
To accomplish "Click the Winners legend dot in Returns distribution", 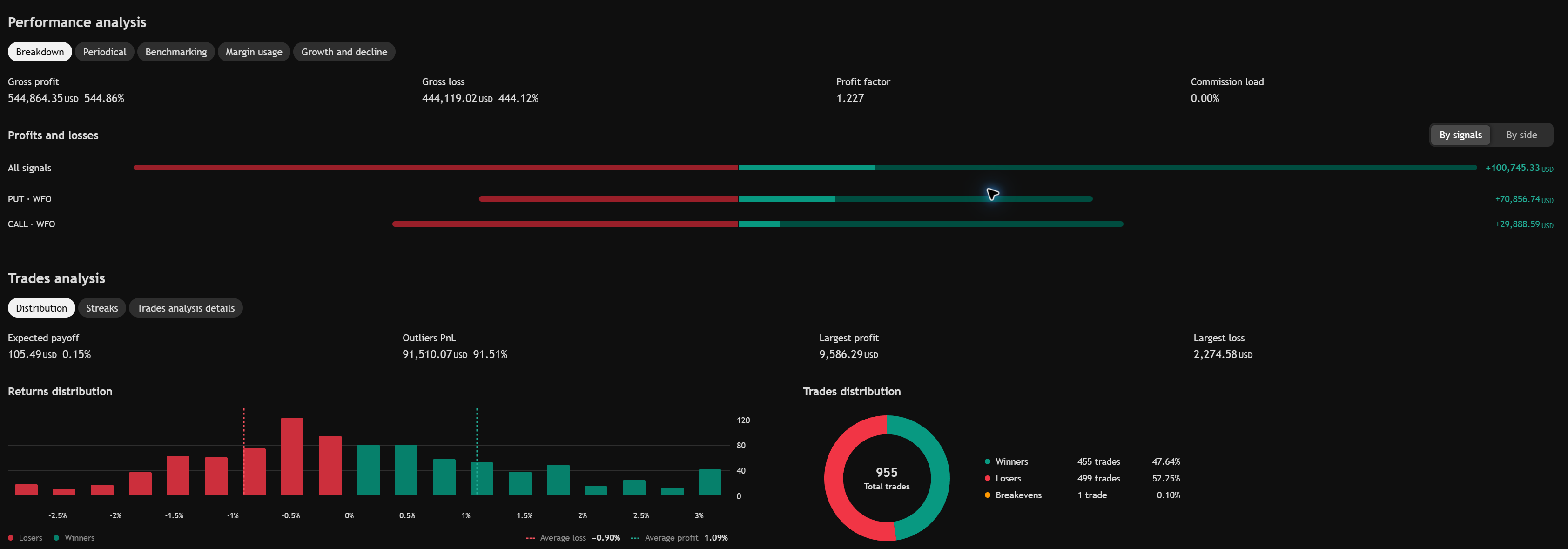I will pos(57,537).
